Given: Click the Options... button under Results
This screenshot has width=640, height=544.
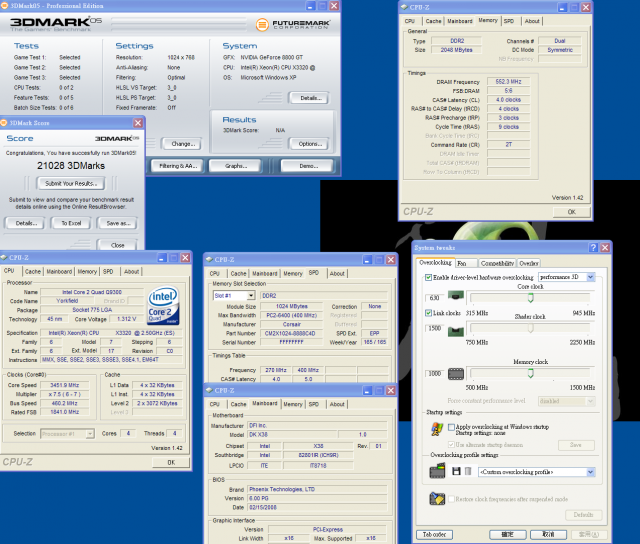Looking at the screenshot, I should point(310,144).
